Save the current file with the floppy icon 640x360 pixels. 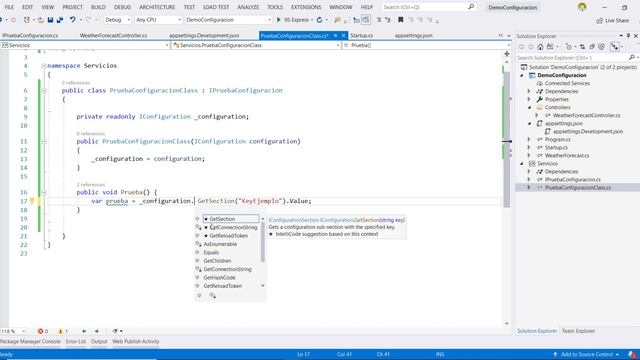coord(50,20)
